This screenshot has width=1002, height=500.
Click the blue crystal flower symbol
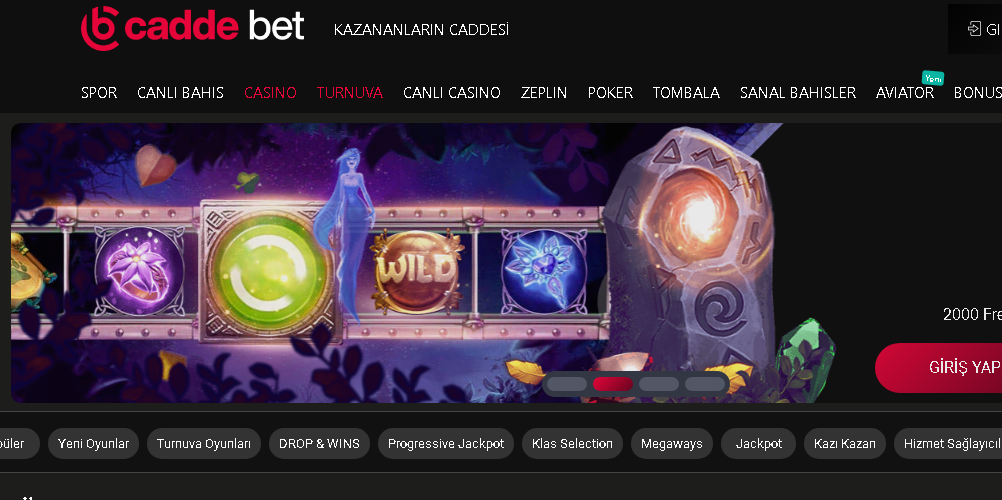tap(544, 271)
